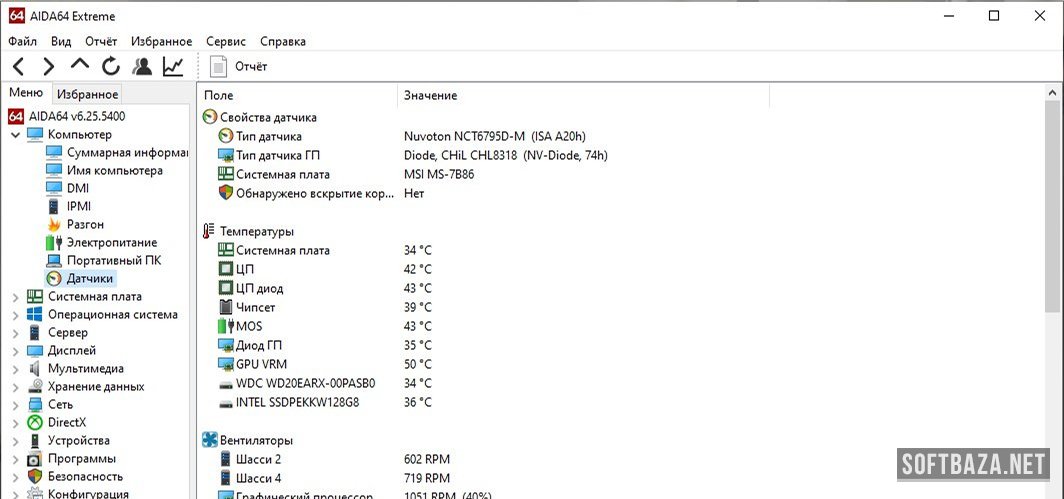Viewport: 1064px width, 499px height.
Task: Open the graph chart toolbar icon
Action: [x=173, y=67]
